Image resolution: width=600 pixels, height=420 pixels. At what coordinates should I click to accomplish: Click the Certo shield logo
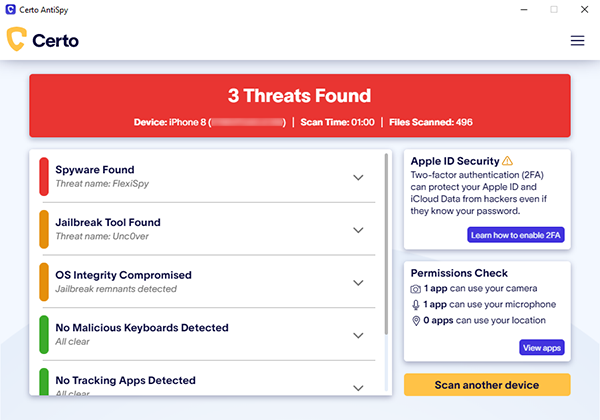(x=16, y=39)
